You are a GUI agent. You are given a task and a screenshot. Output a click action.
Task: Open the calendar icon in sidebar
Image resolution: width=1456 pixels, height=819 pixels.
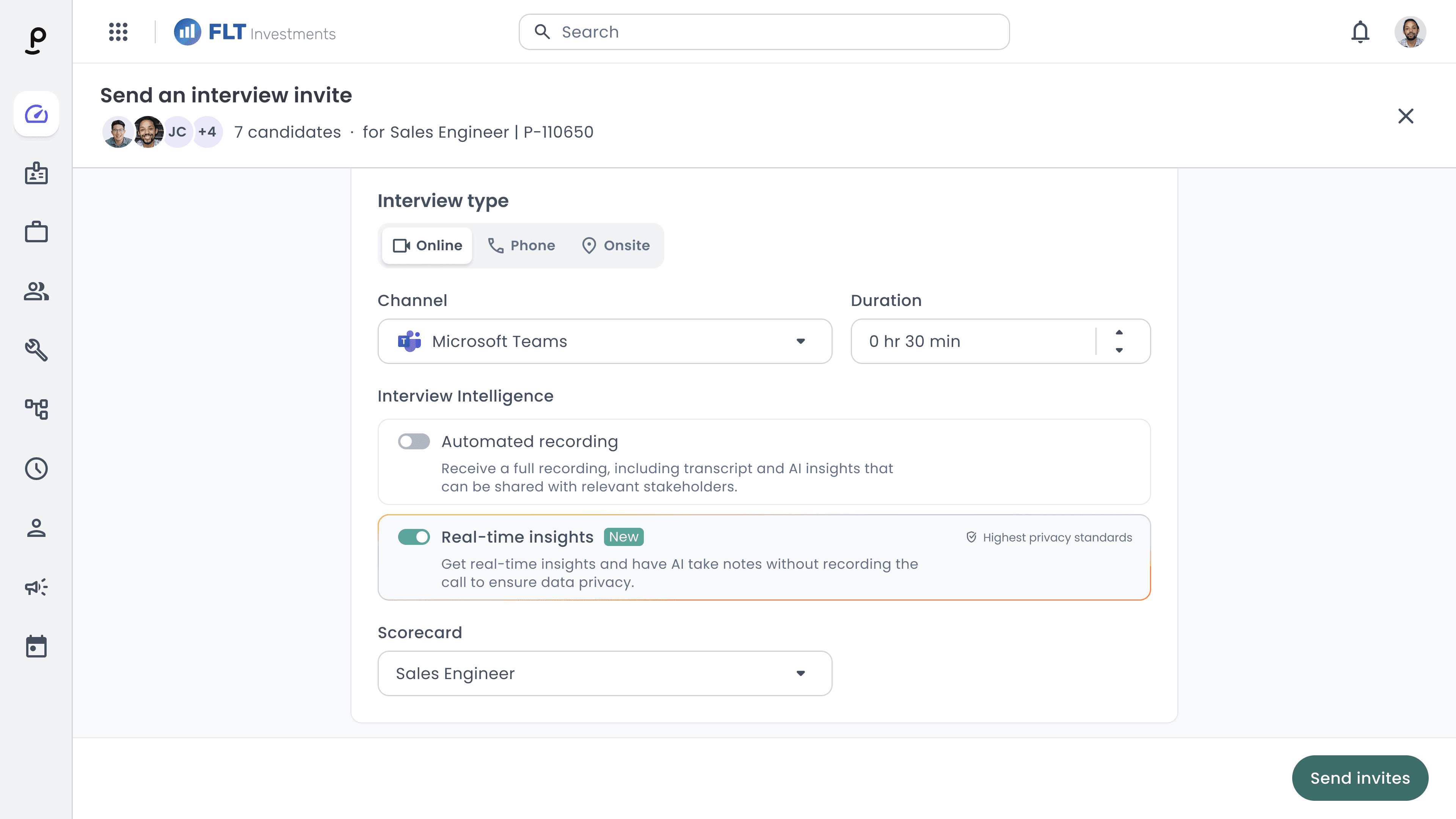coord(36,646)
